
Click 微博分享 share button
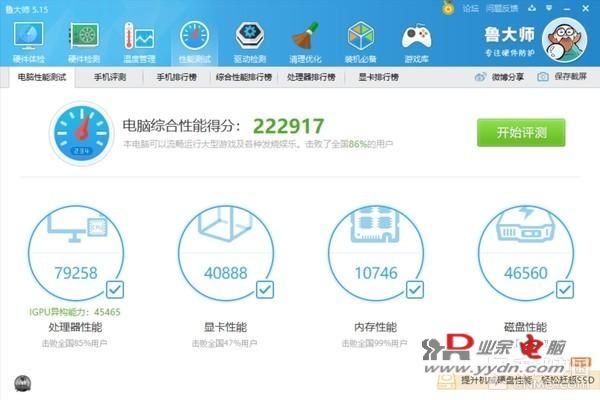click(x=499, y=77)
